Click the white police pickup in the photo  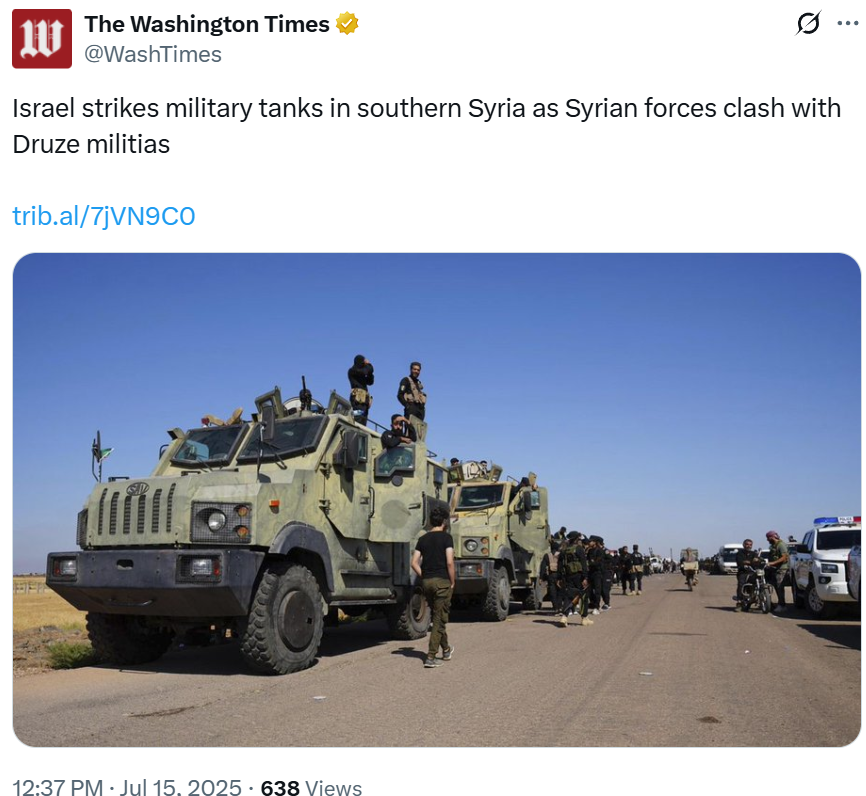pyautogui.click(x=825, y=566)
